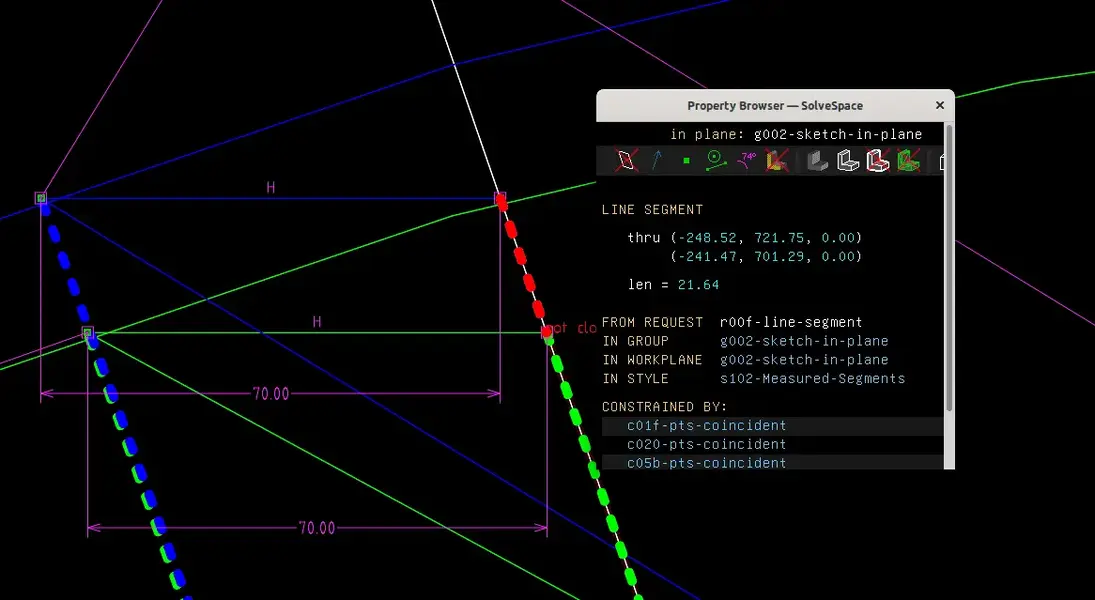The height and width of the screenshot is (600, 1095).
Task: Select H constraint on blue horizontal line
Action: [x=270, y=187]
